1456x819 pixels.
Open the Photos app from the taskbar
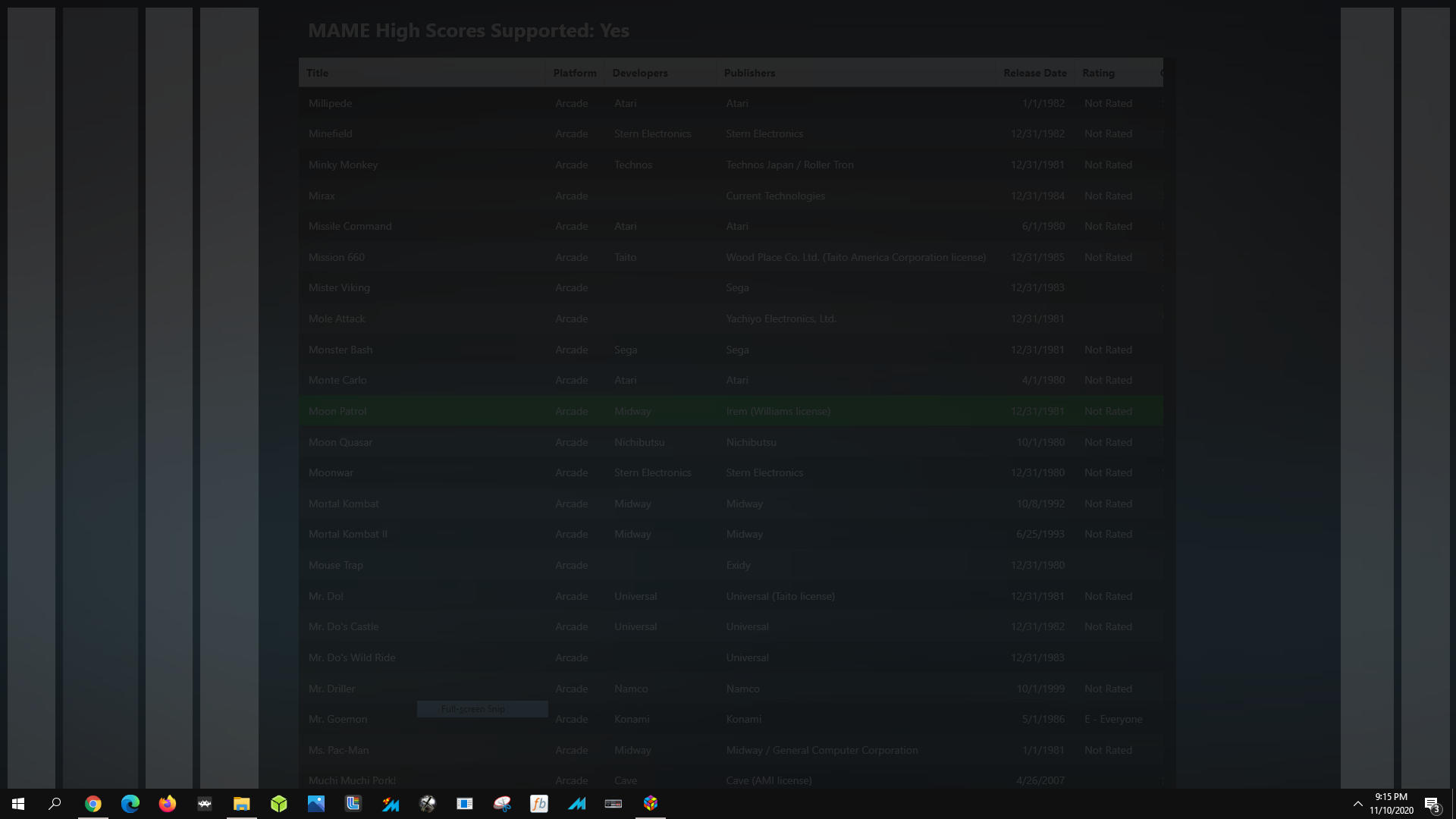click(x=316, y=804)
